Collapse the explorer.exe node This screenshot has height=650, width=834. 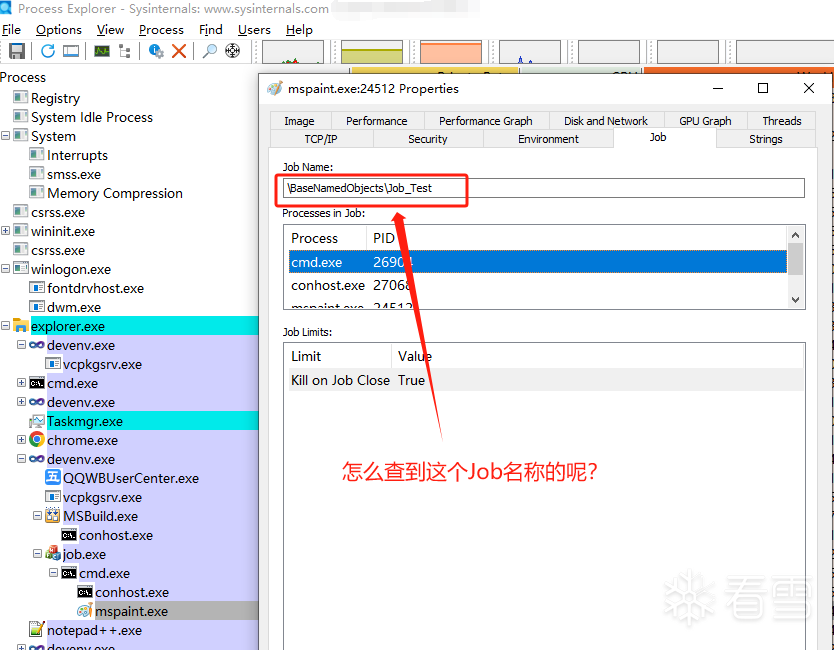5,326
